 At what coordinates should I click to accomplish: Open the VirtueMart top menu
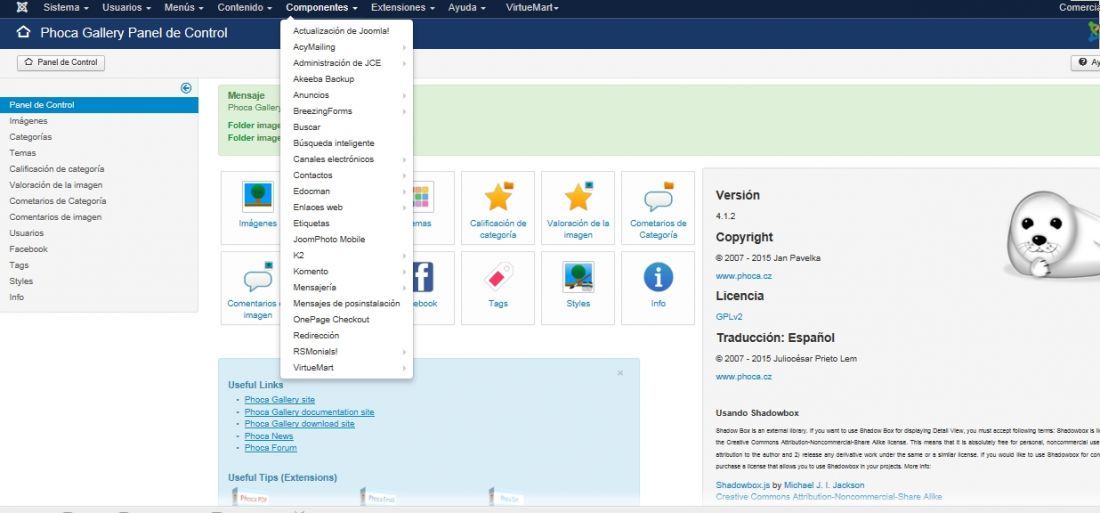[x=532, y=8]
